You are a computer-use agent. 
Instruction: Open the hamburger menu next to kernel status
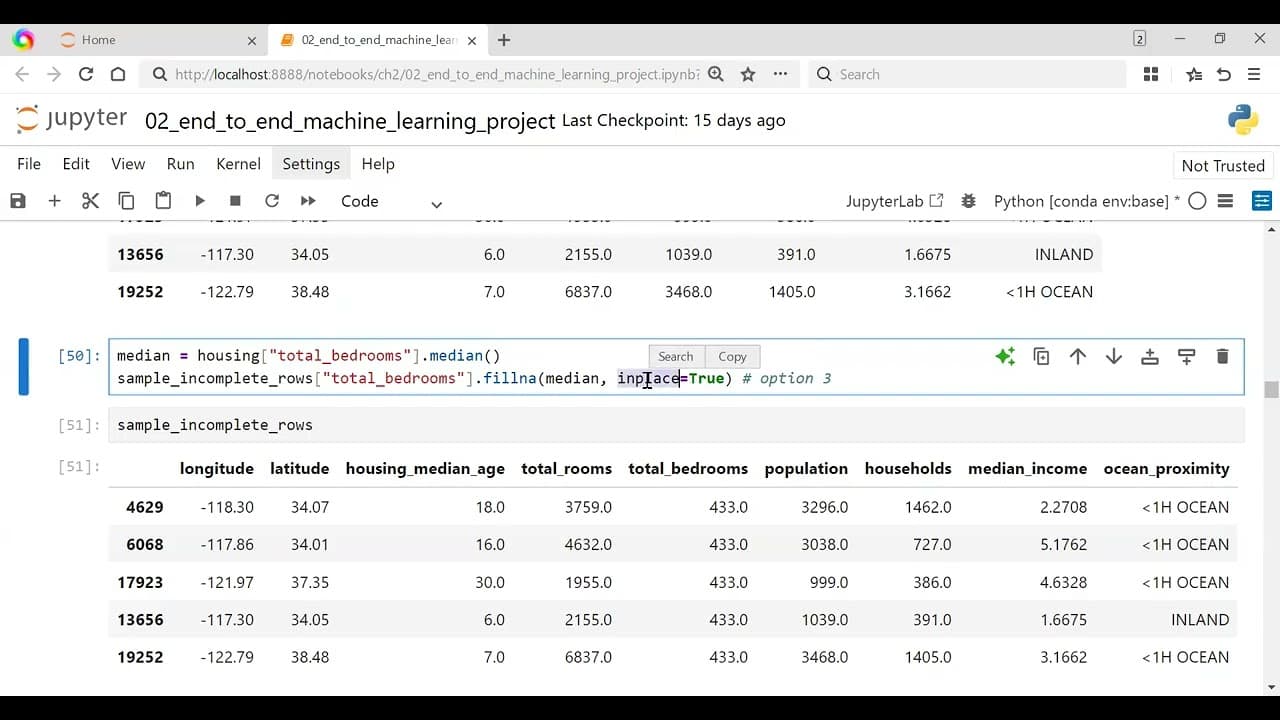(1226, 201)
